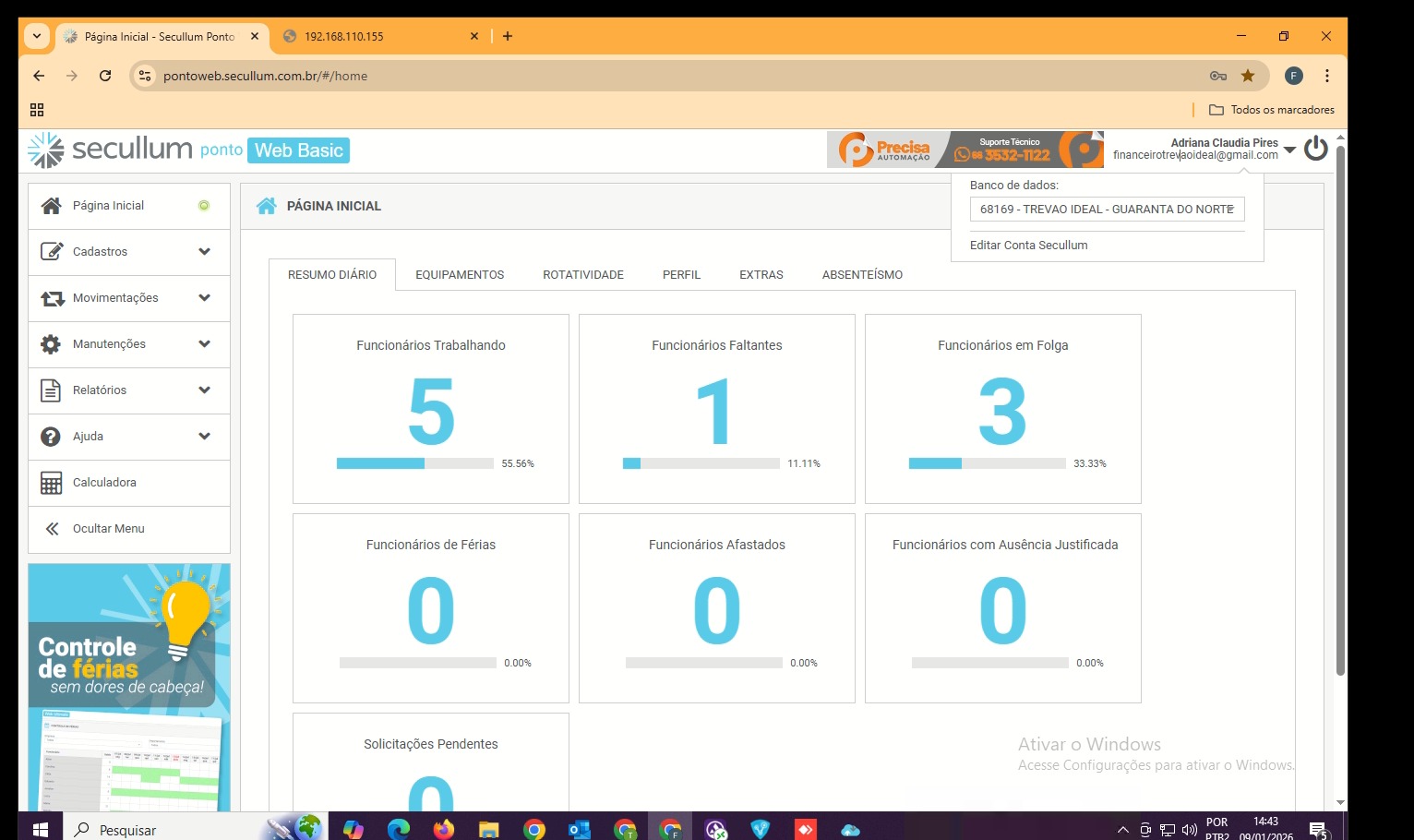Bookmark page with star icon
The width and height of the screenshot is (1414, 840).
[x=1248, y=76]
